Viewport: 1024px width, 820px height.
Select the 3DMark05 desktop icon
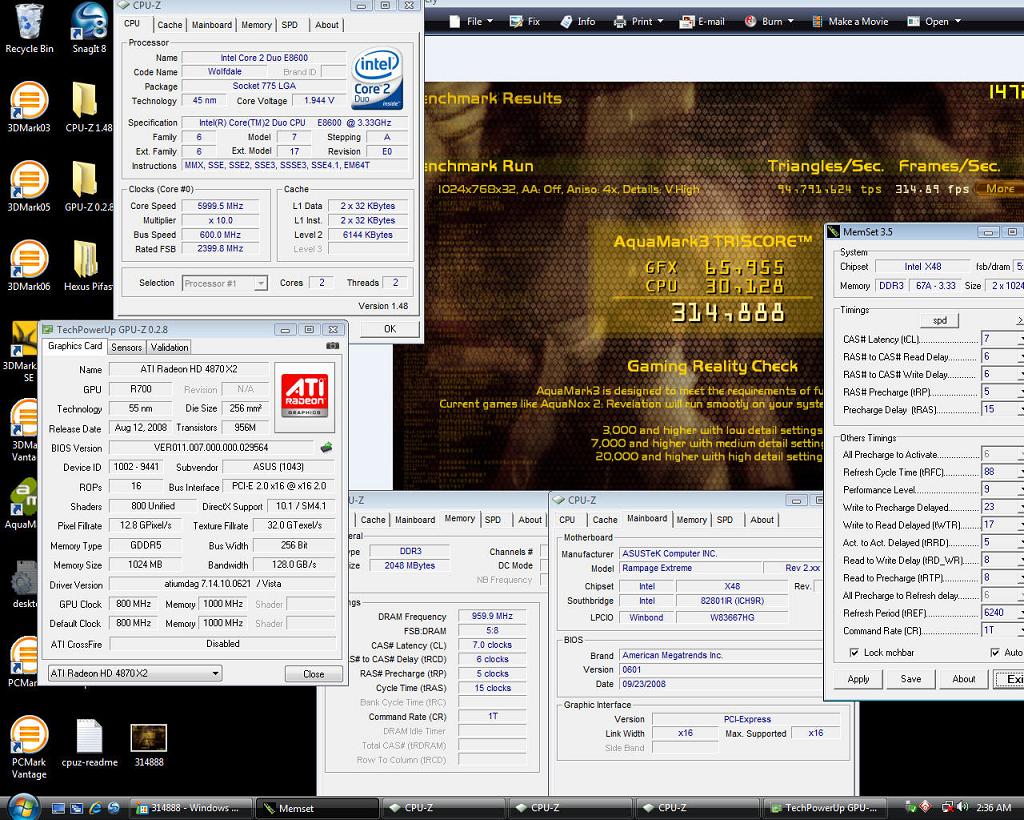click(x=28, y=186)
